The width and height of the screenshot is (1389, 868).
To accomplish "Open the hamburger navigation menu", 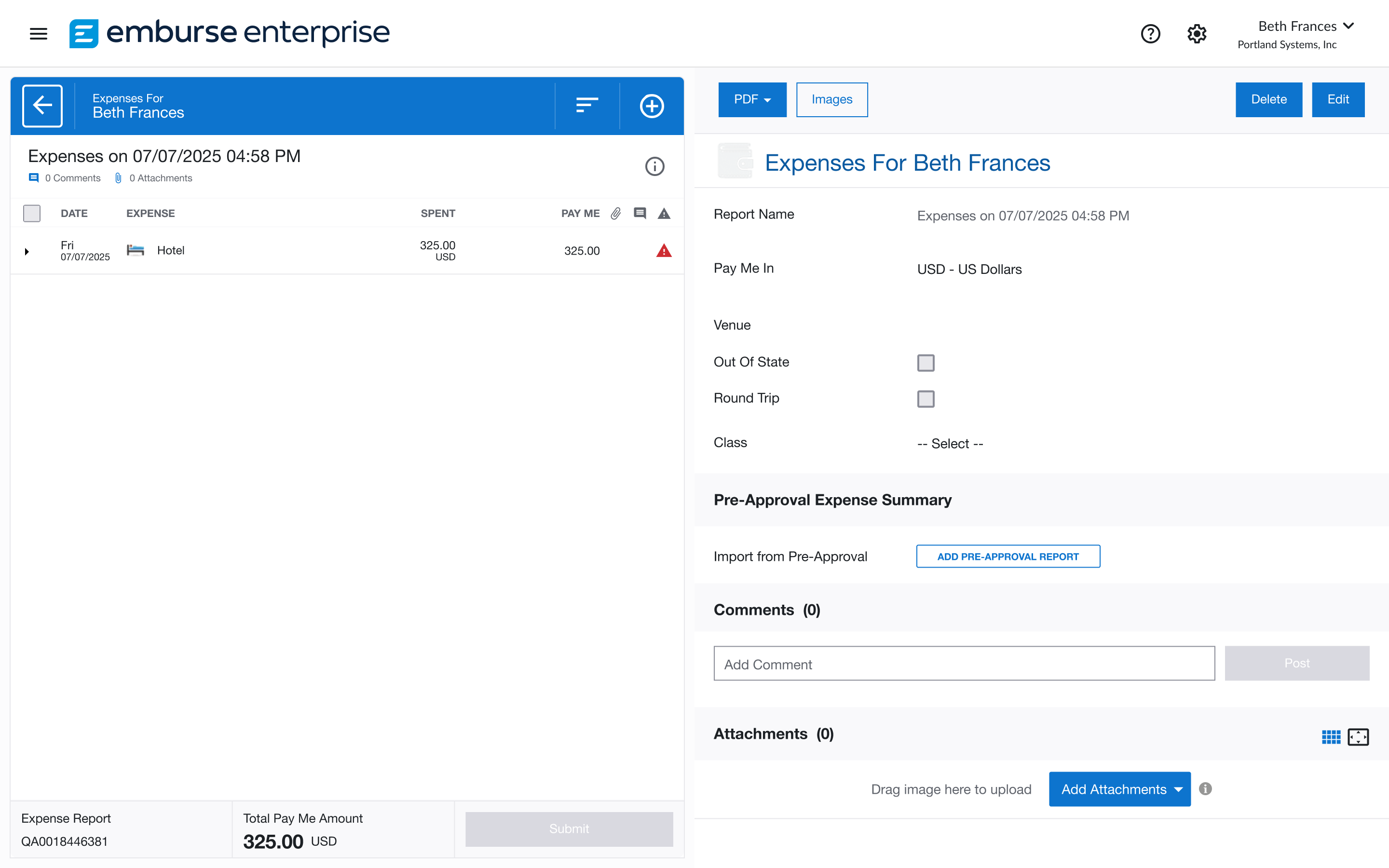I will tap(39, 34).
